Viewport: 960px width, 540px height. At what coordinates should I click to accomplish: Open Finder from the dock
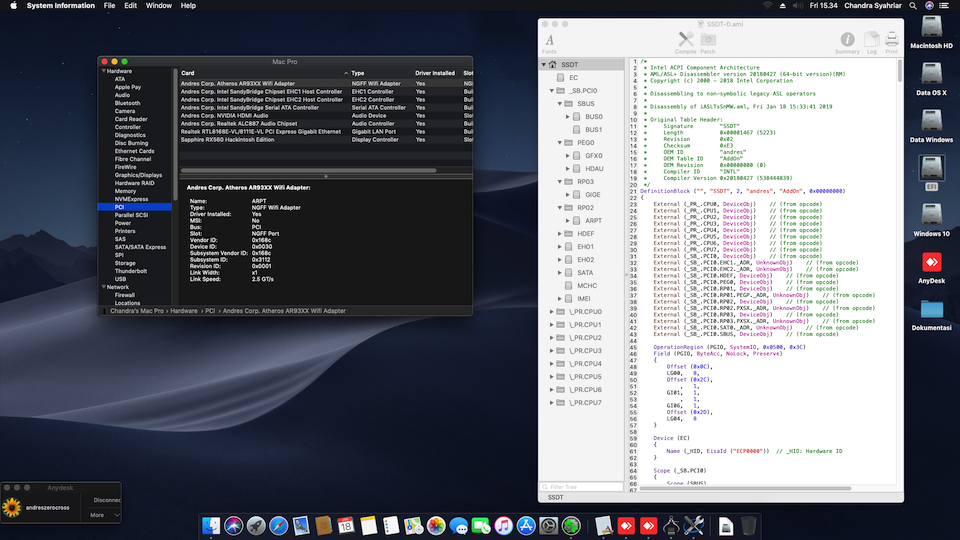click(211, 525)
